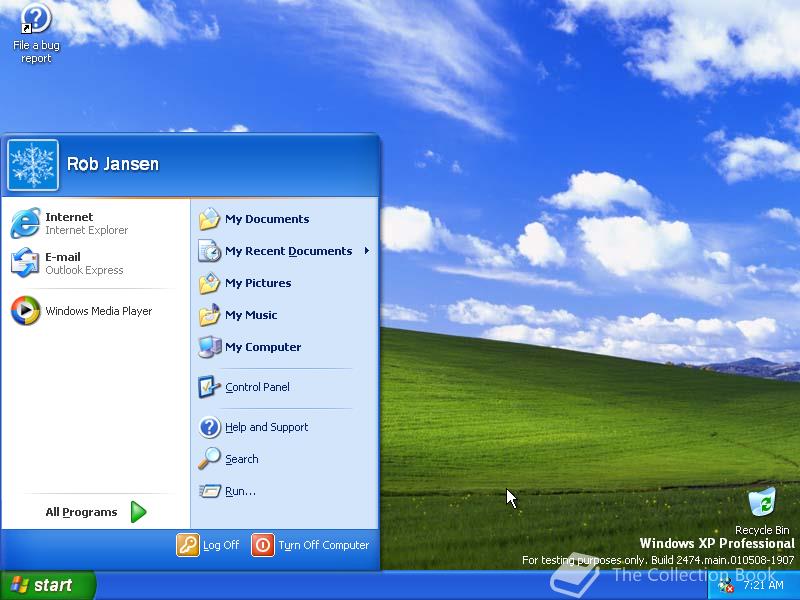Click the My Computer monitor icon
Image resolution: width=800 pixels, height=600 pixels.
tap(209, 347)
